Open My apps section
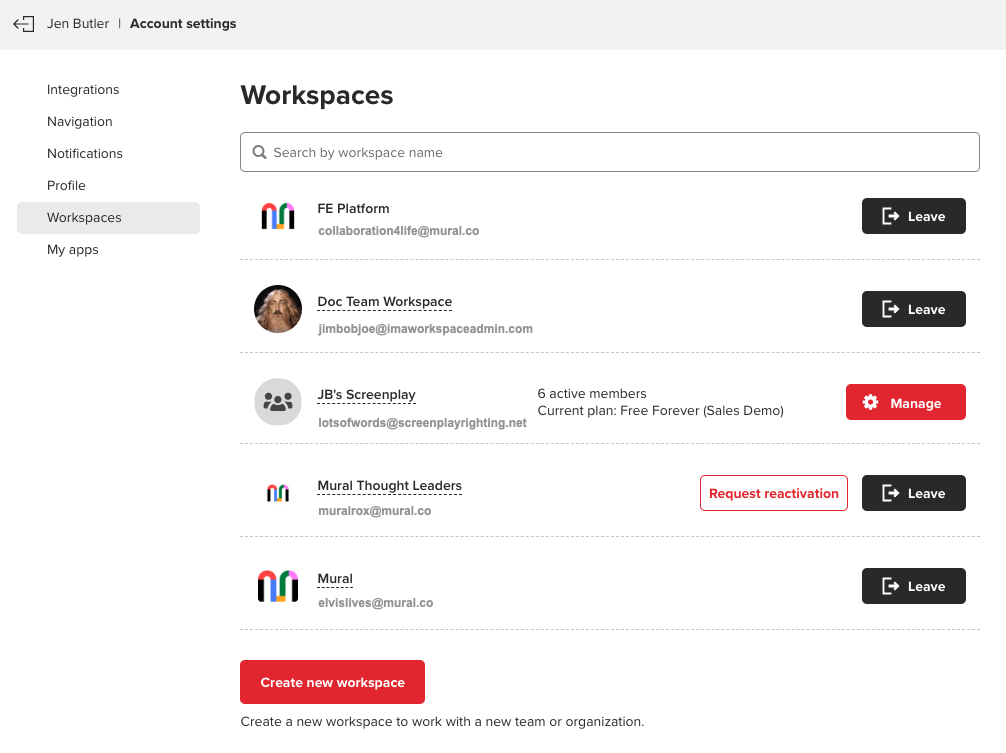Viewport: 1006px width, 753px height. coord(73,250)
